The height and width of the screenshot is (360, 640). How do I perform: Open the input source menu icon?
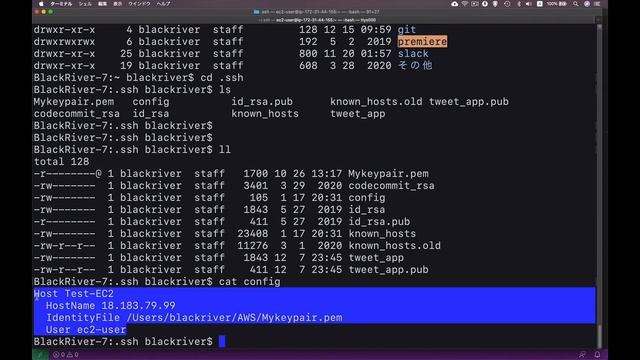pyautogui.click(x=540, y=4)
